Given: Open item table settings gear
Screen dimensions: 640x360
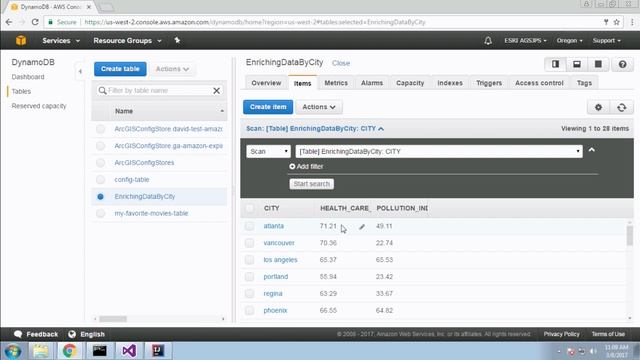Looking at the screenshot, I should coord(598,107).
